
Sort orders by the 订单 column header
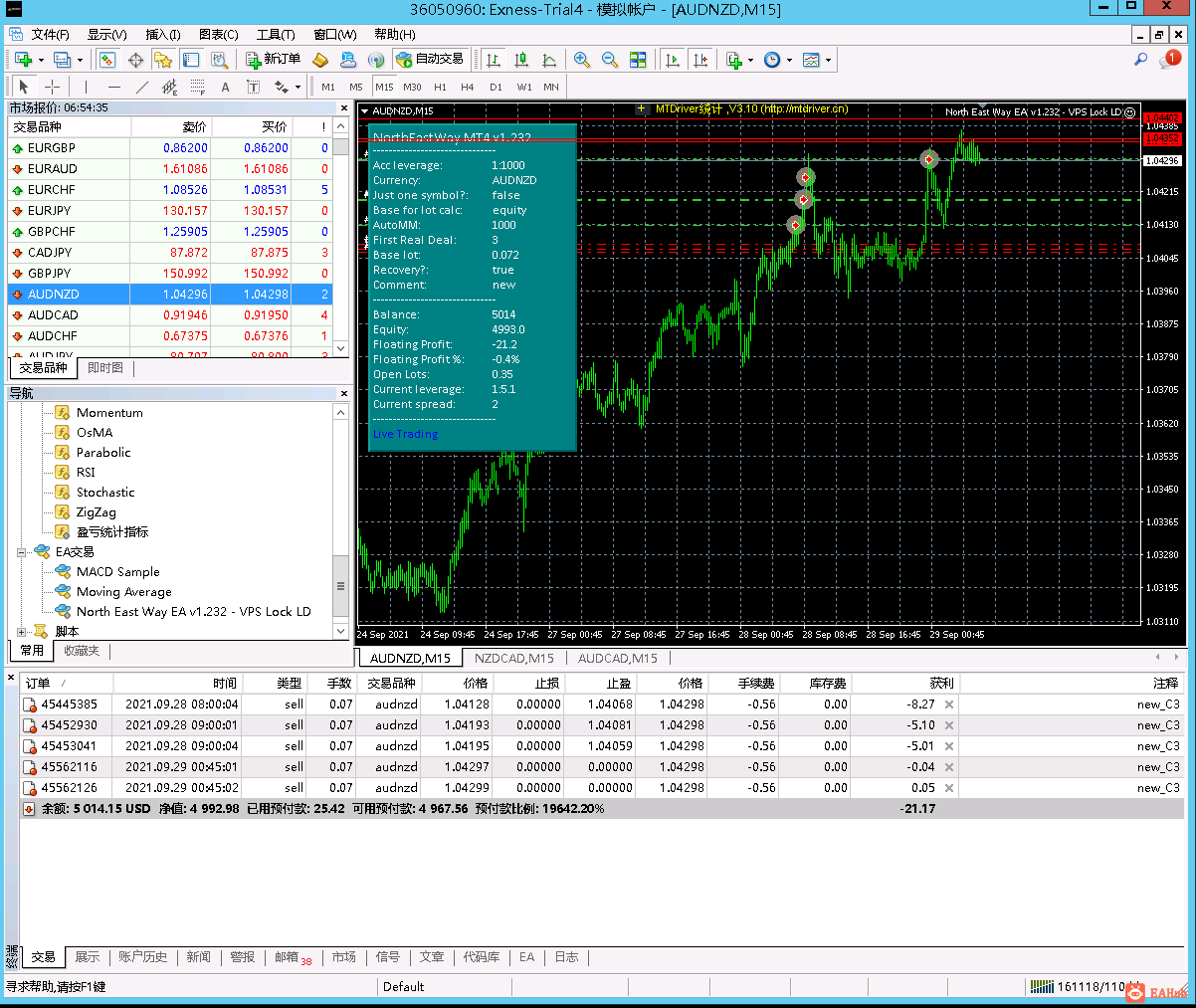(38, 684)
